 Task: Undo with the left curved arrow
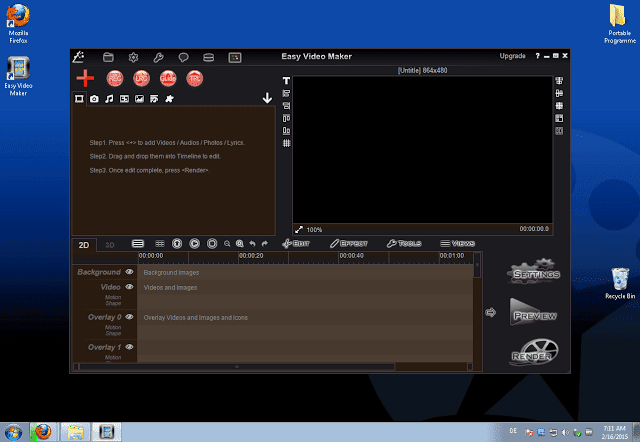[252, 244]
